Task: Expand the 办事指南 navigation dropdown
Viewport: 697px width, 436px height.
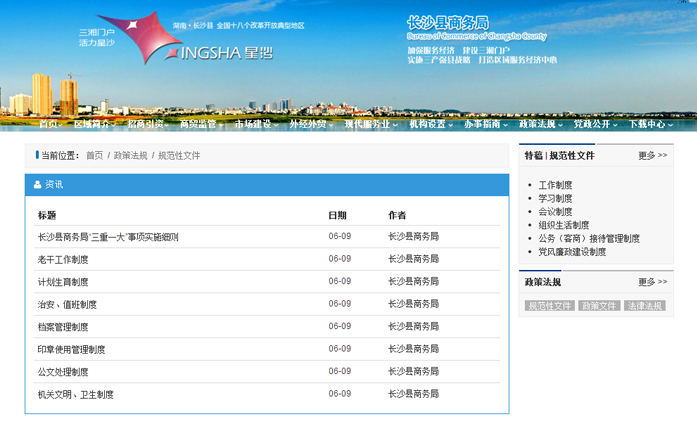Action: pos(485,124)
